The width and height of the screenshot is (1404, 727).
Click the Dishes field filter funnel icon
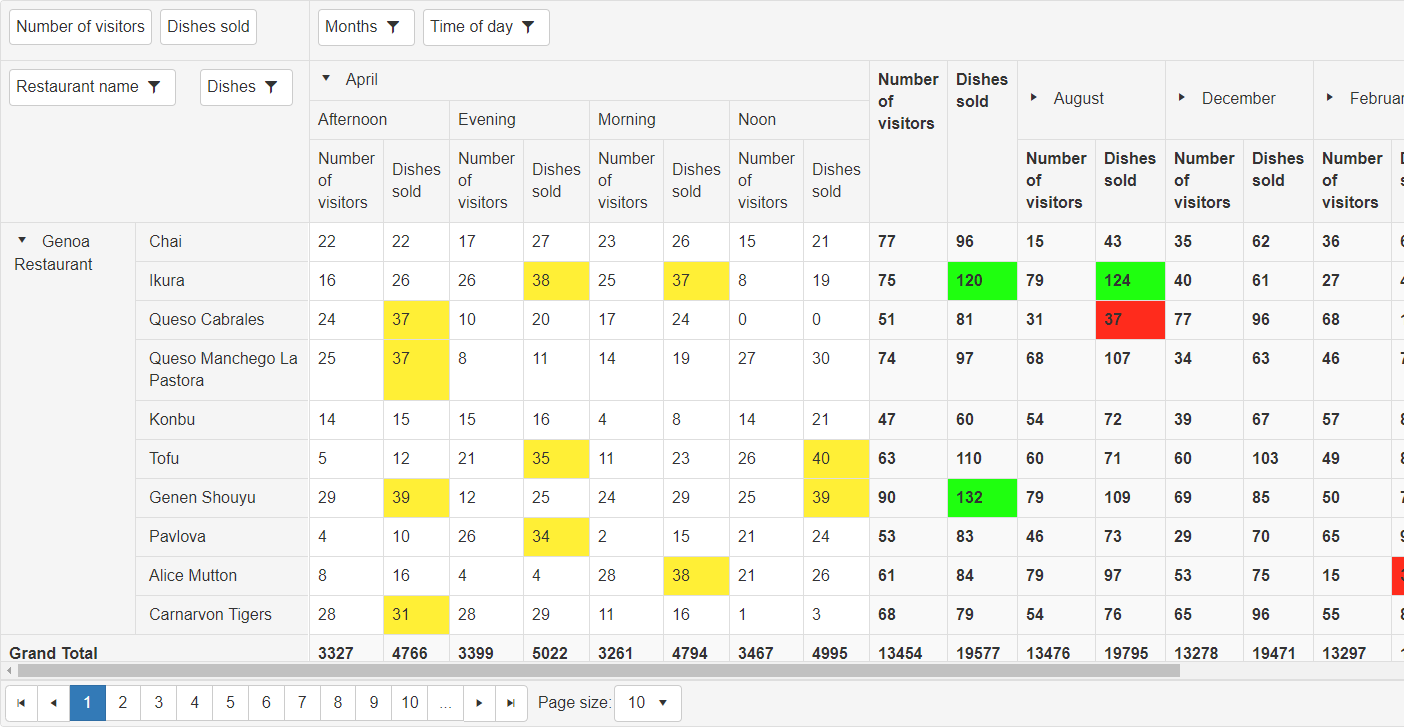point(271,87)
